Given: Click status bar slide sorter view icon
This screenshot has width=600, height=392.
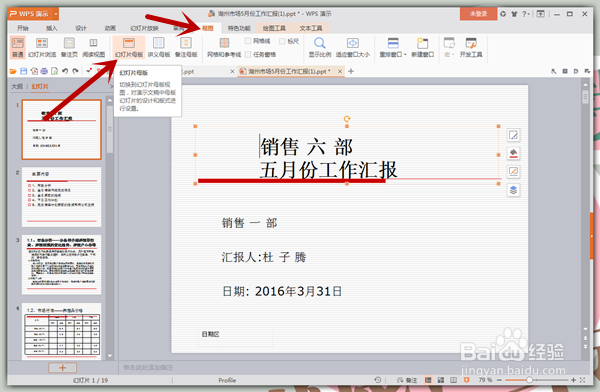Looking at the screenshot, I should (x=441, y=380).
